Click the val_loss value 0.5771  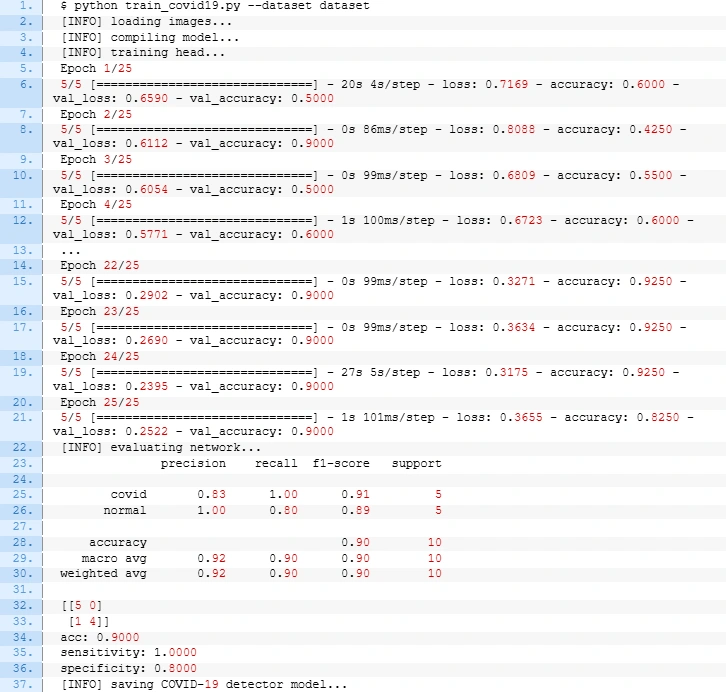pos(146,234)
